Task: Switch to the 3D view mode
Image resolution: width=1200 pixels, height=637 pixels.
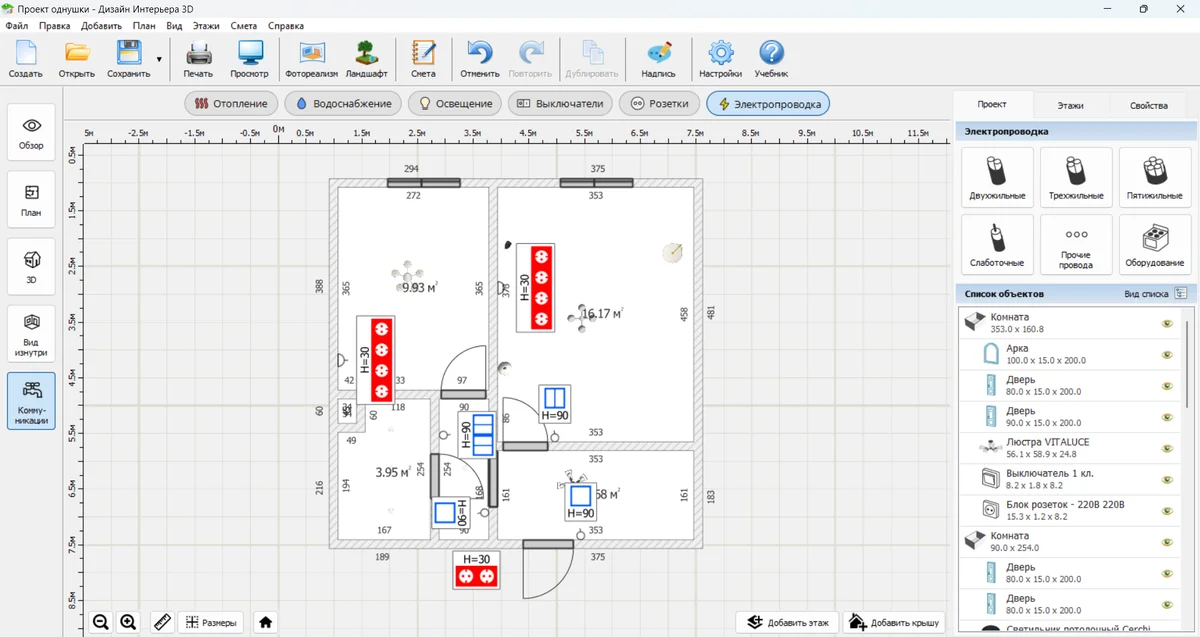Action: pos(31,266)
